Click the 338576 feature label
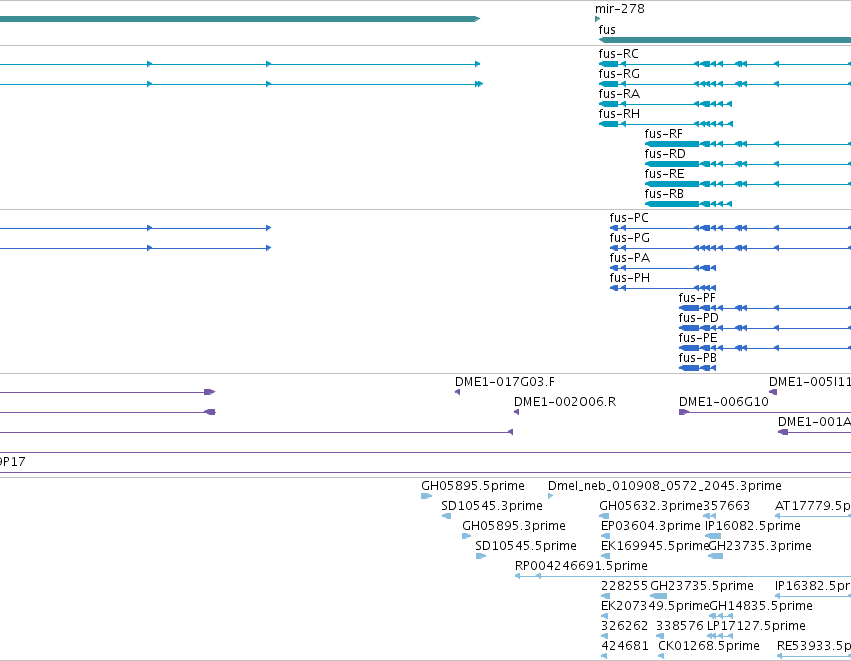 pos(679,626)
